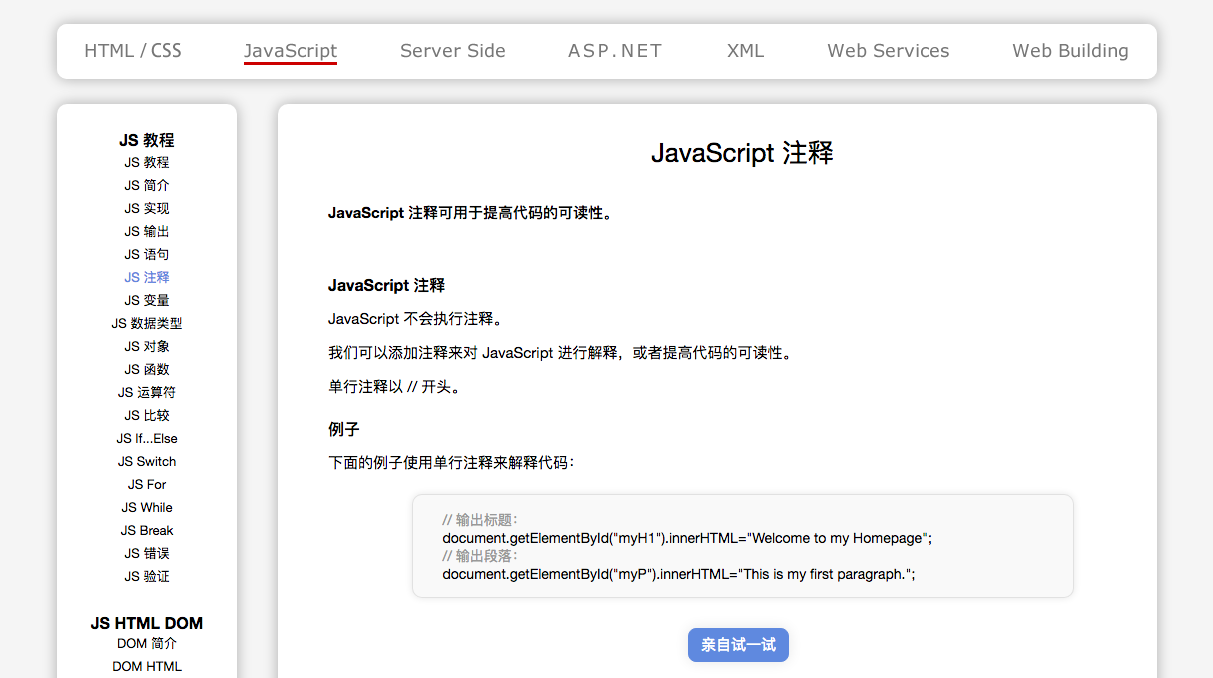Select JS Switch in the sidebar
This screenshot has width=1213, height=678.
147,461
